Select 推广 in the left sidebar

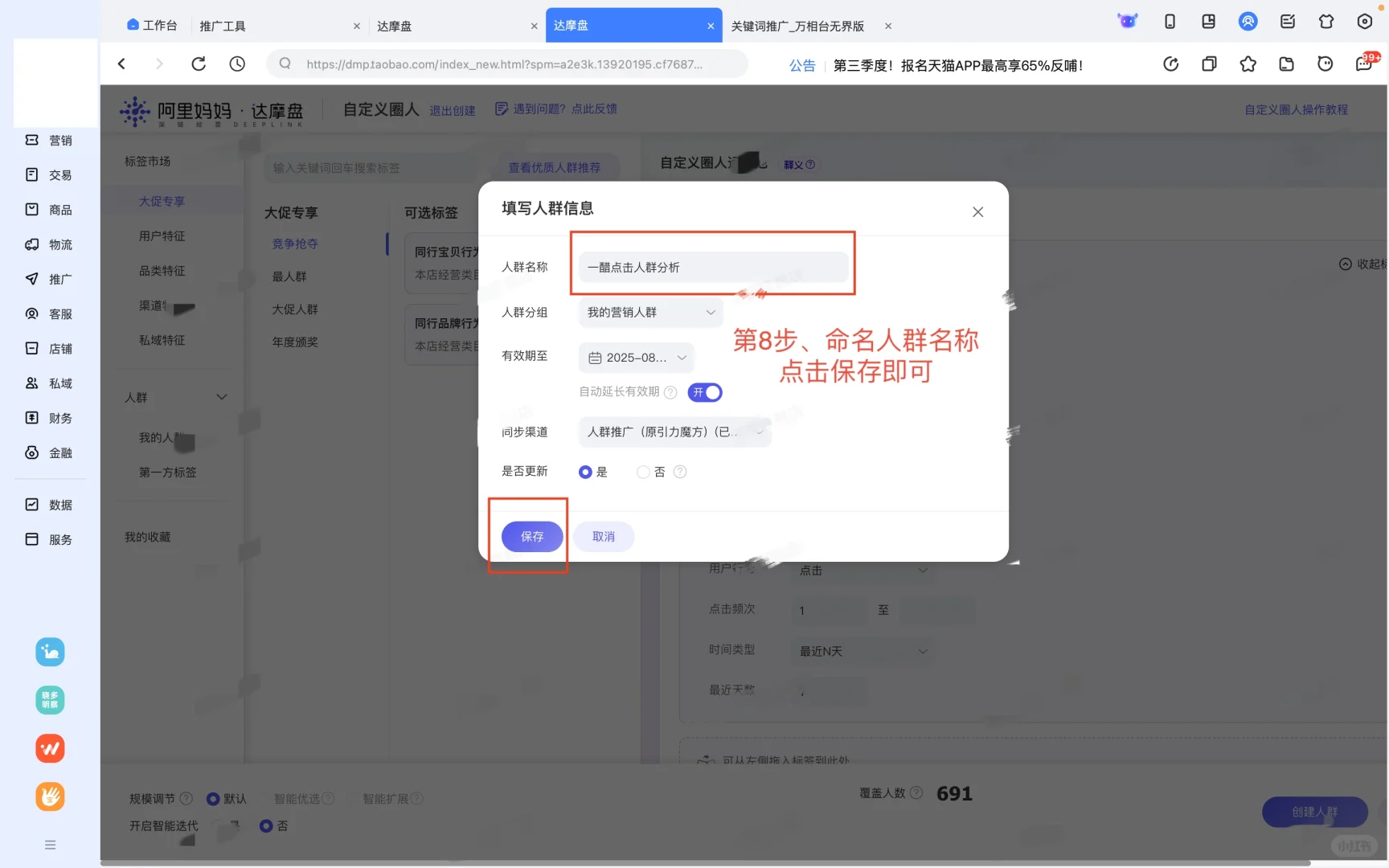50,279
